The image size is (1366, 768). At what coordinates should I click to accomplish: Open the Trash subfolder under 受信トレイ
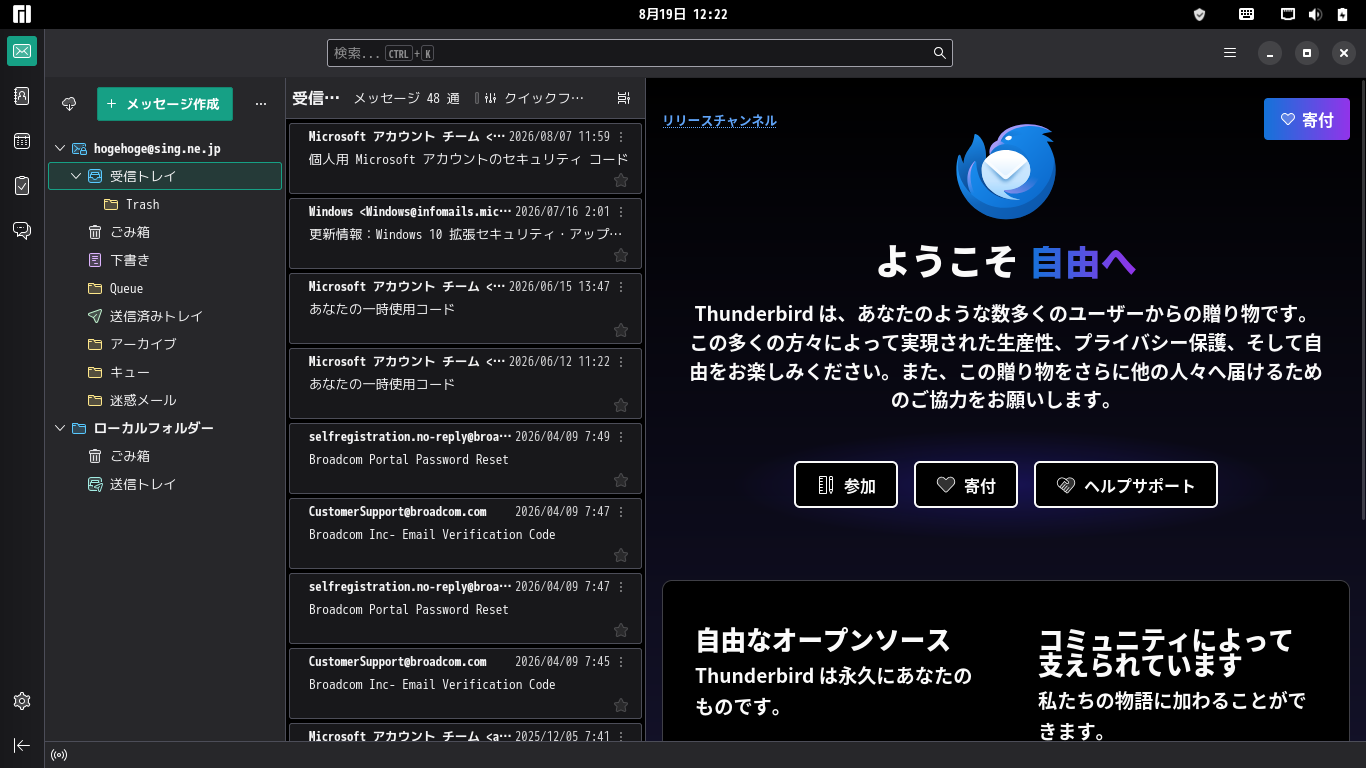pyautogui.click(x=165, y=204)
